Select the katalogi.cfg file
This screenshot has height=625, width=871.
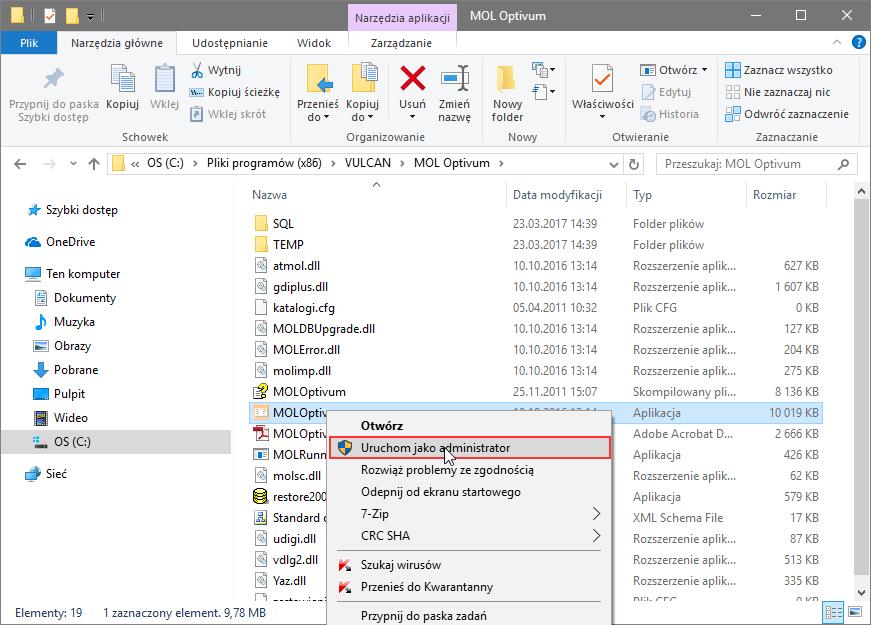click(303, 308)
